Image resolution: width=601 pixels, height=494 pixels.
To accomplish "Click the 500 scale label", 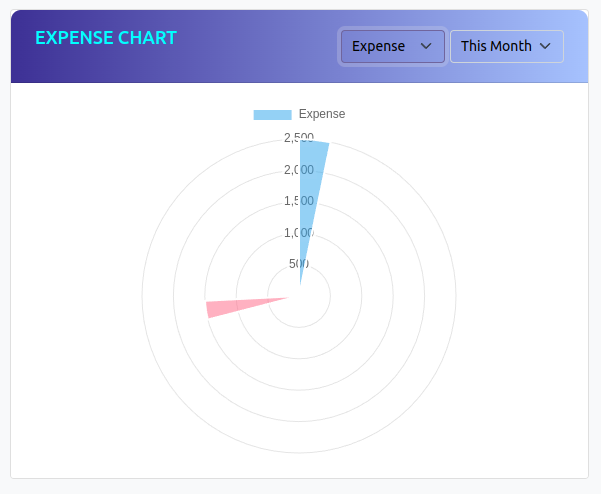I will click(299, 264).
